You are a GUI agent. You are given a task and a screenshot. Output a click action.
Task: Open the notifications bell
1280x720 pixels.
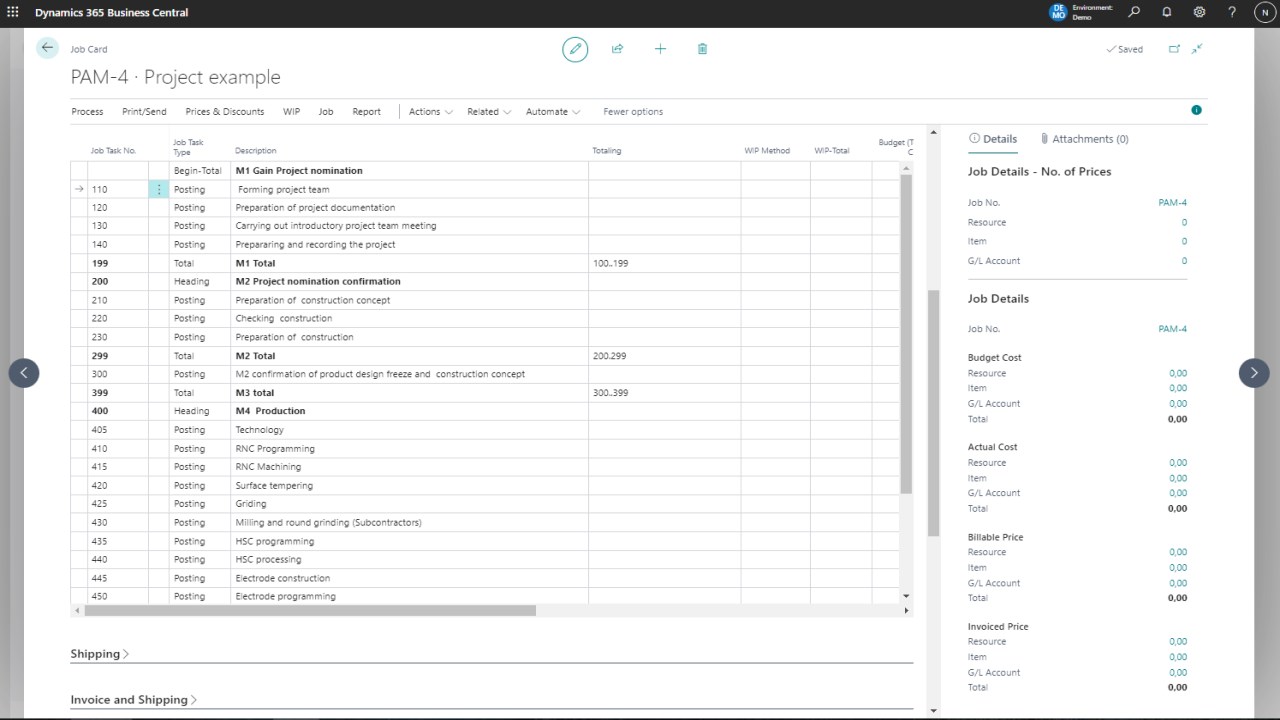click(1167, 13)
